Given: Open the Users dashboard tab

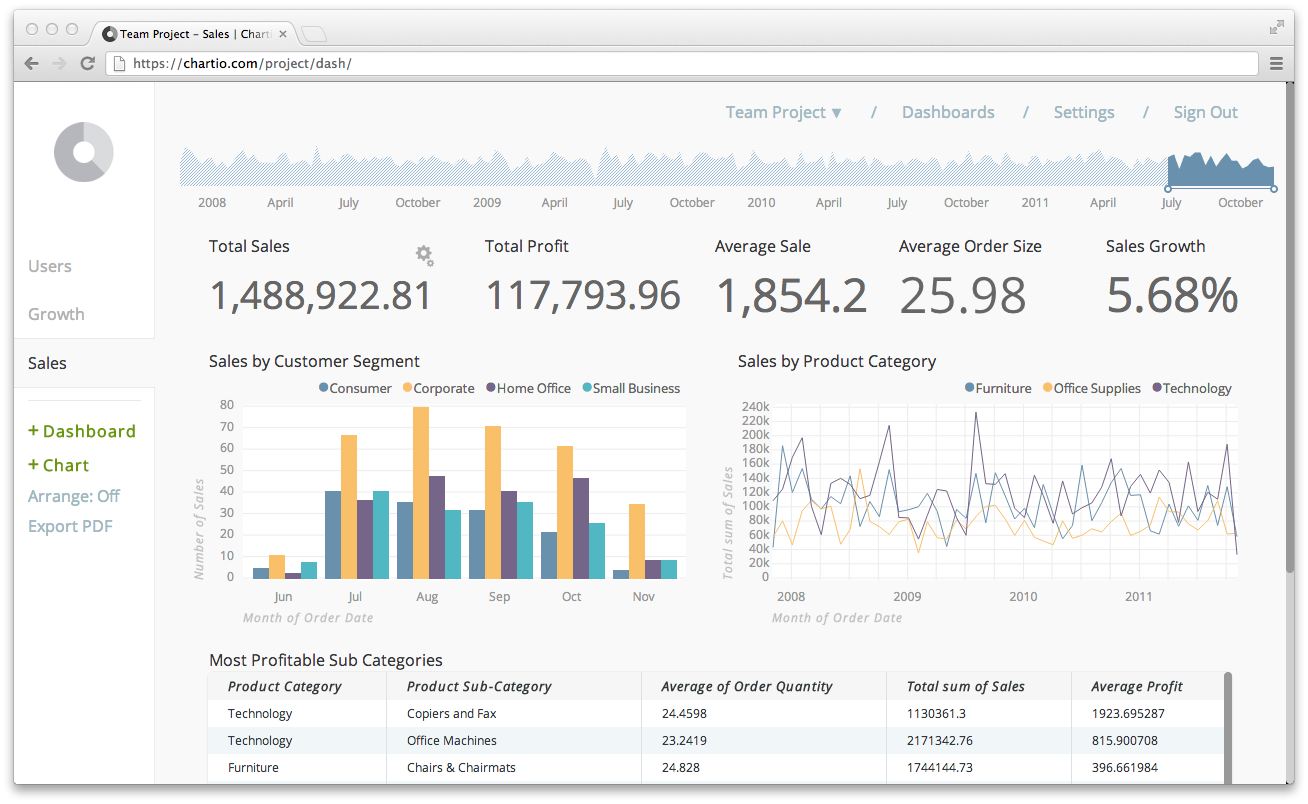Looking at the screenshot, I should 50,266.
